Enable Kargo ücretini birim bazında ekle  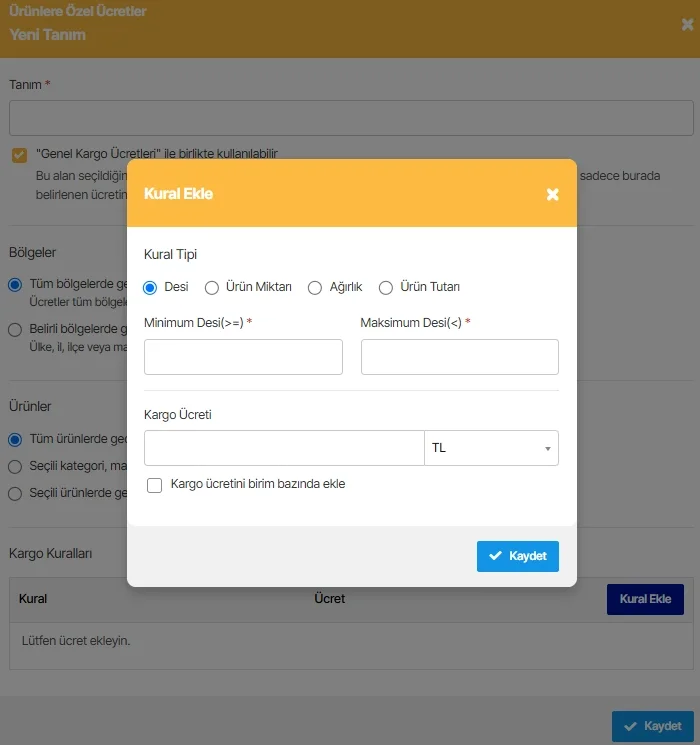click(154, 485)
